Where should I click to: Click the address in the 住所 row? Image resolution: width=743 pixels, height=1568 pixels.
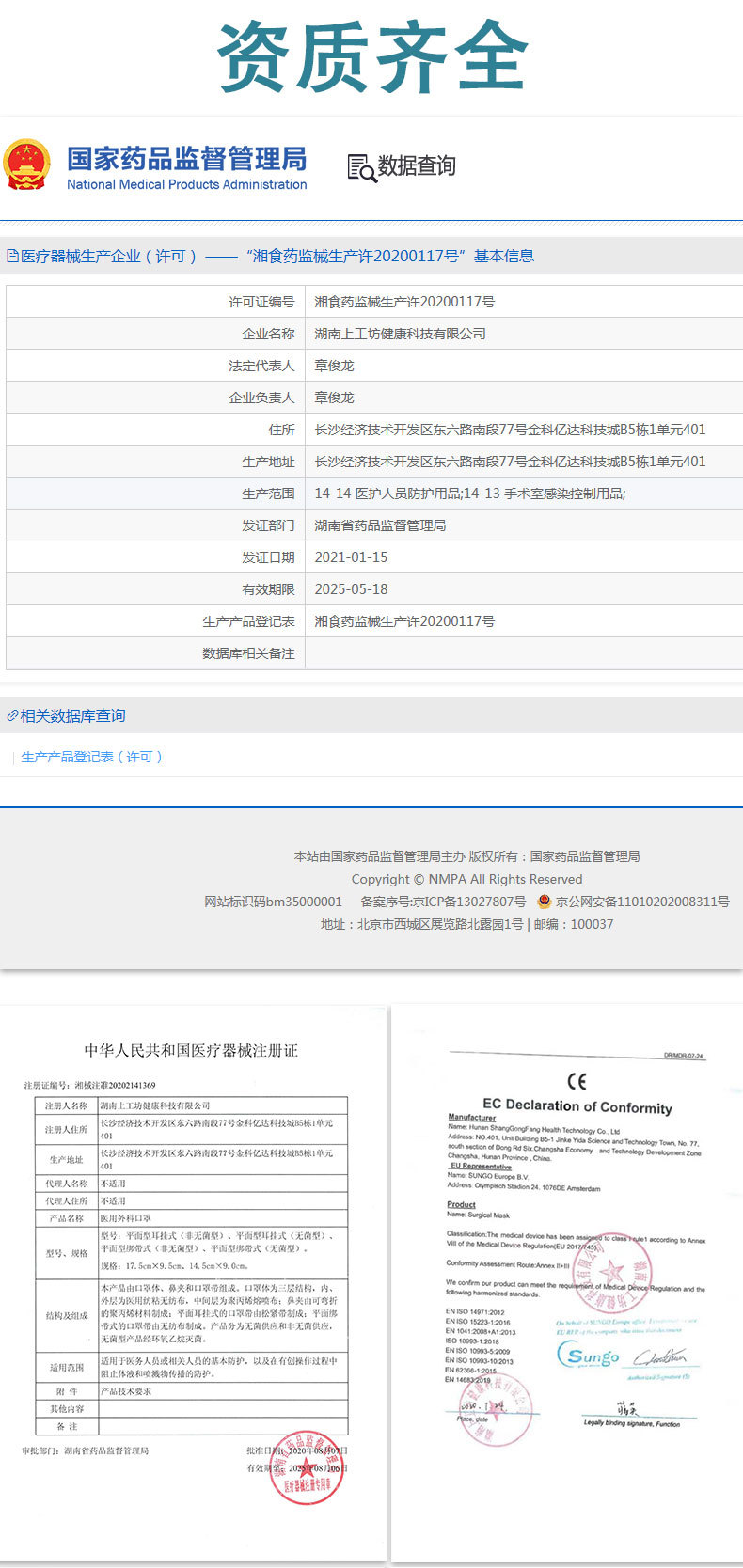click(x=510, y=430)
